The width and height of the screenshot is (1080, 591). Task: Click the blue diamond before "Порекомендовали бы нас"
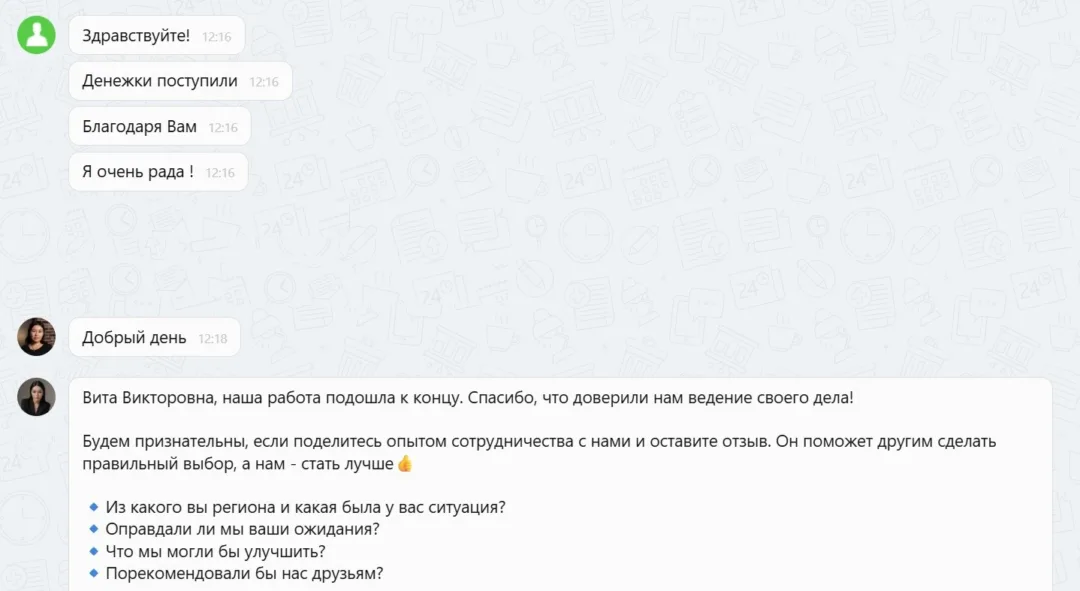pyautogui.click(x=94, y=573)
